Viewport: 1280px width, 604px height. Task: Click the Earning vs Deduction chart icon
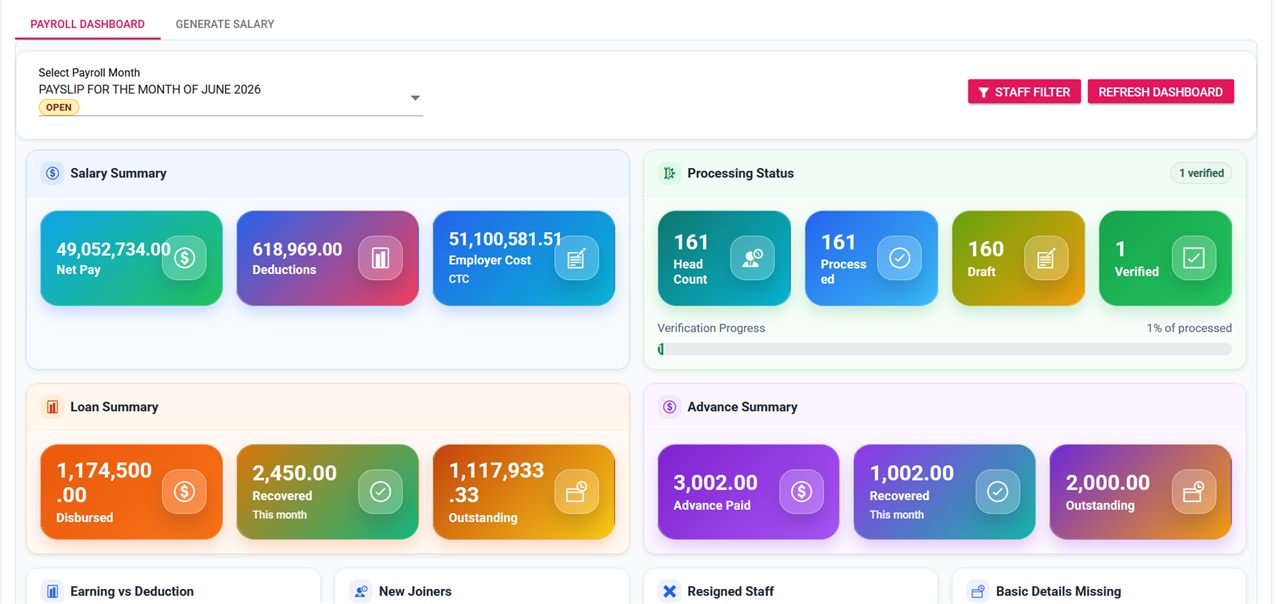(x=52, y=591)
